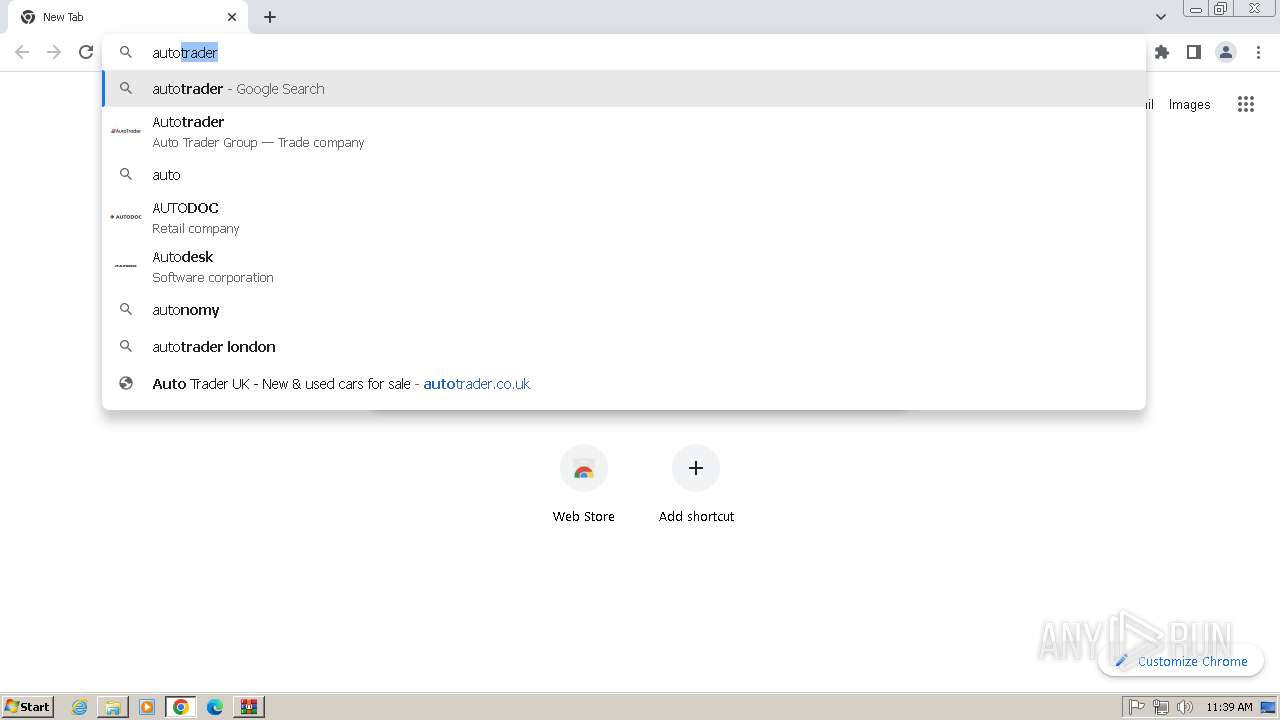Choose Autodesk Software corporation suggestion
This screenshot has width=1280, height=720.
click(624, 266)
